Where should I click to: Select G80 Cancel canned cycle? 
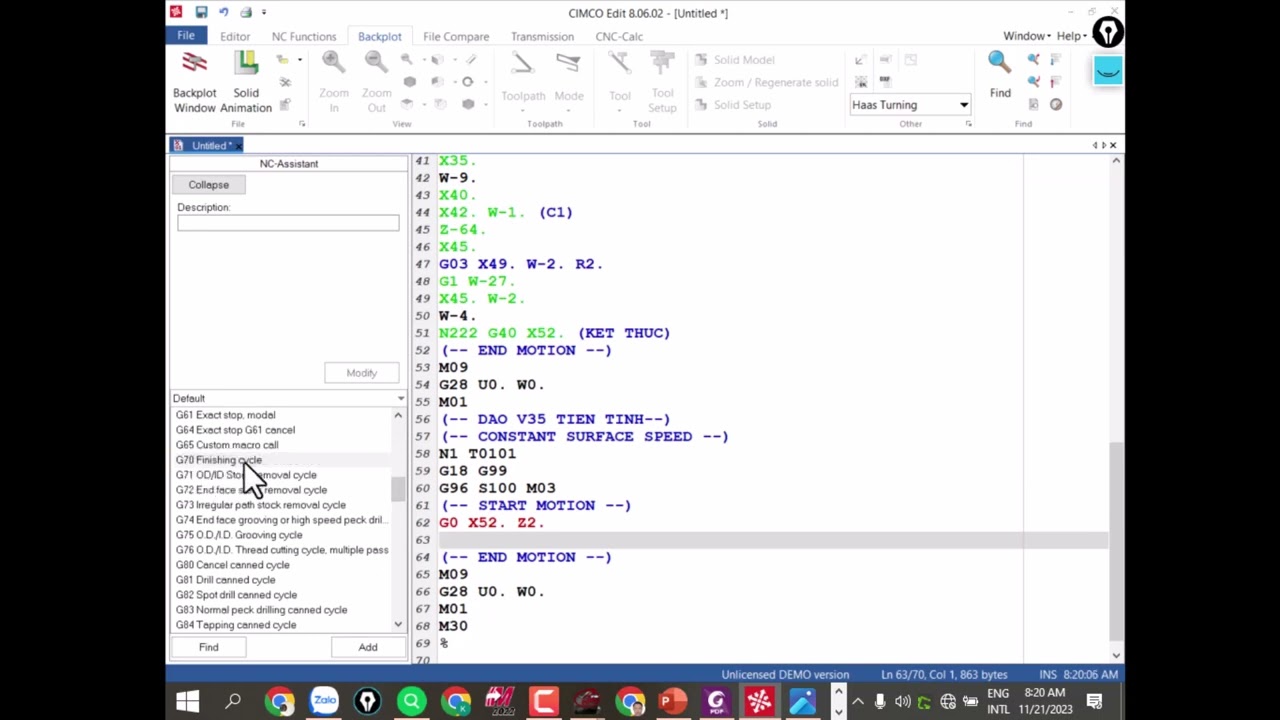(x=233, y=565)
